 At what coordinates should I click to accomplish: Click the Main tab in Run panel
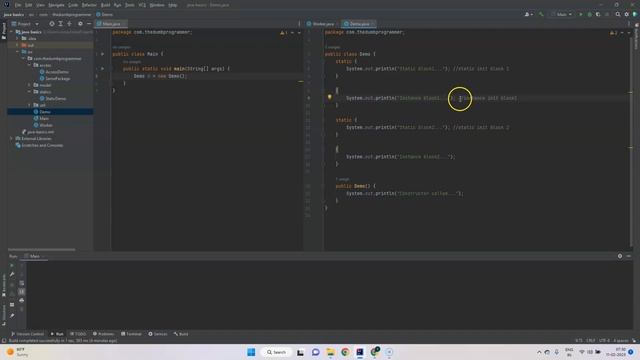tap(34, 256)
